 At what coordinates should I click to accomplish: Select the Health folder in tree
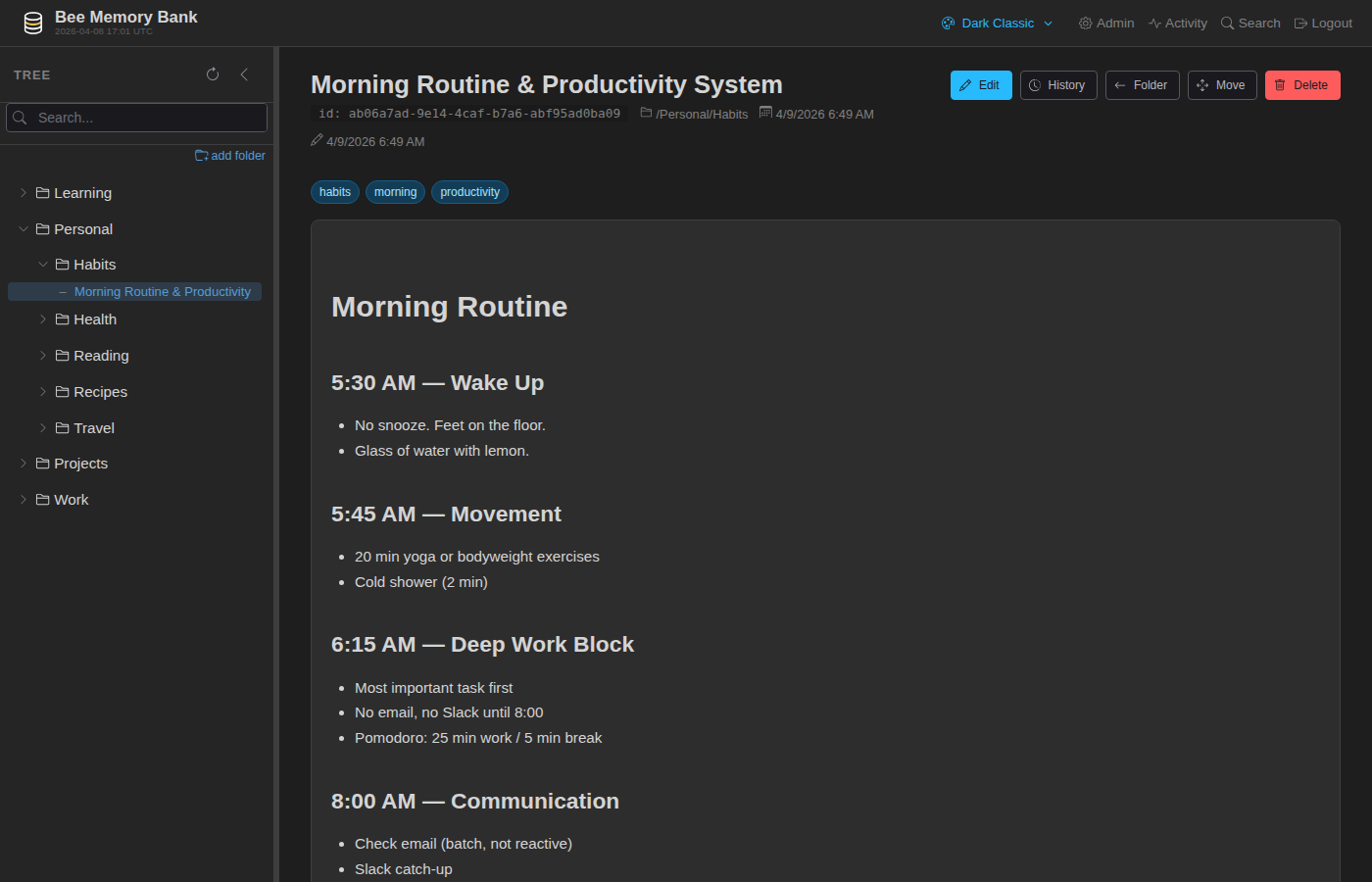[x=86, y=319]
